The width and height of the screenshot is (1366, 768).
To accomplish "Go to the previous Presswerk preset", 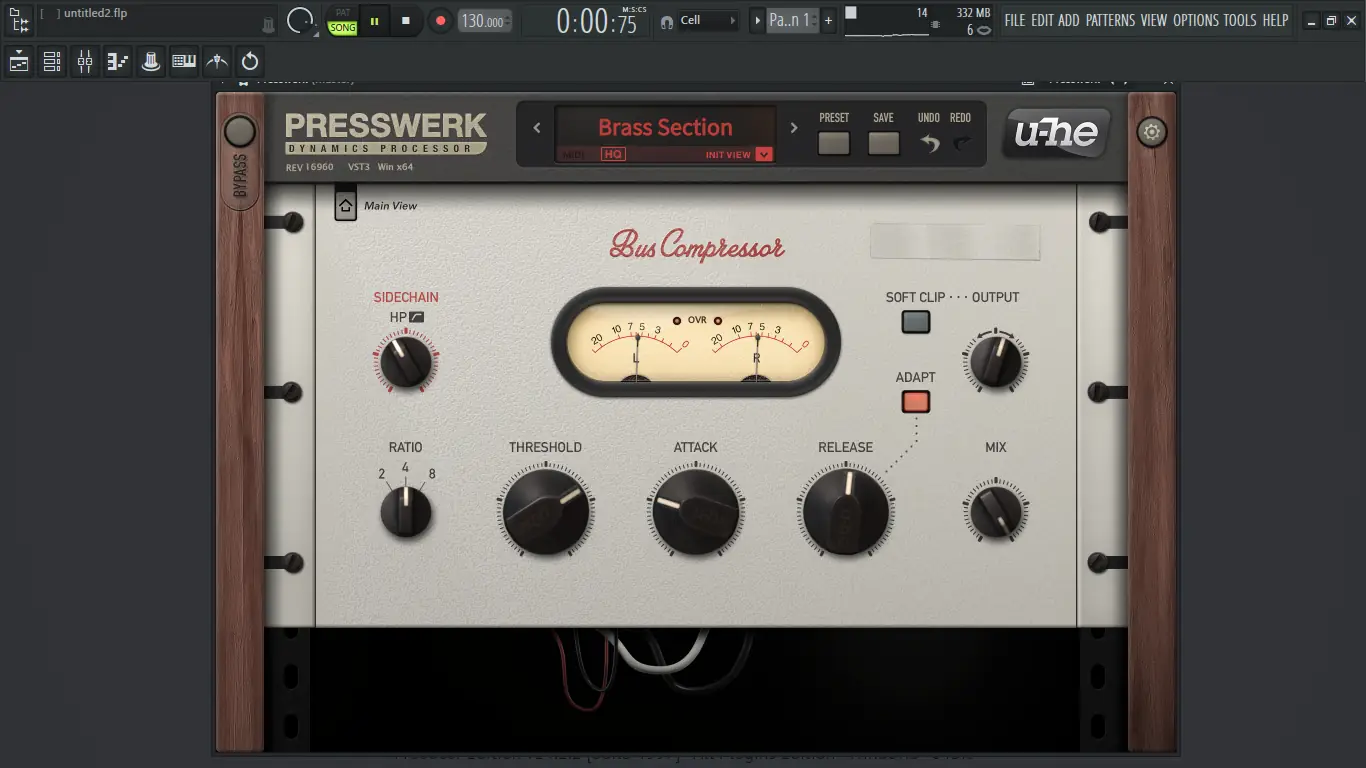I will [537, 128].
